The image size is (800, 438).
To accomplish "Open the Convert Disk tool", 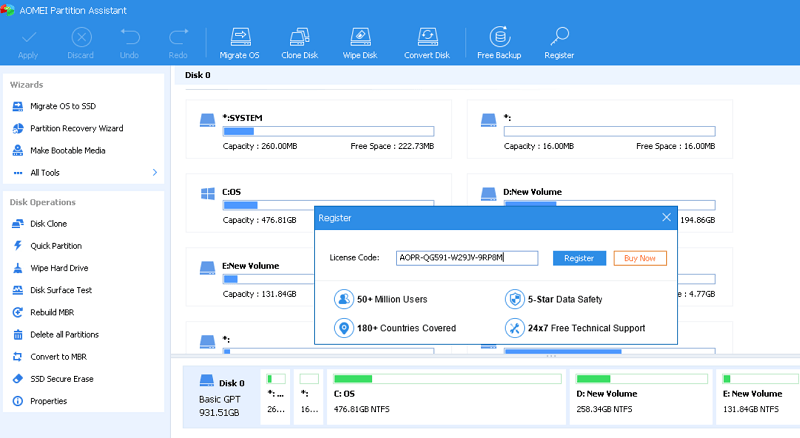I will coord(427,44).
